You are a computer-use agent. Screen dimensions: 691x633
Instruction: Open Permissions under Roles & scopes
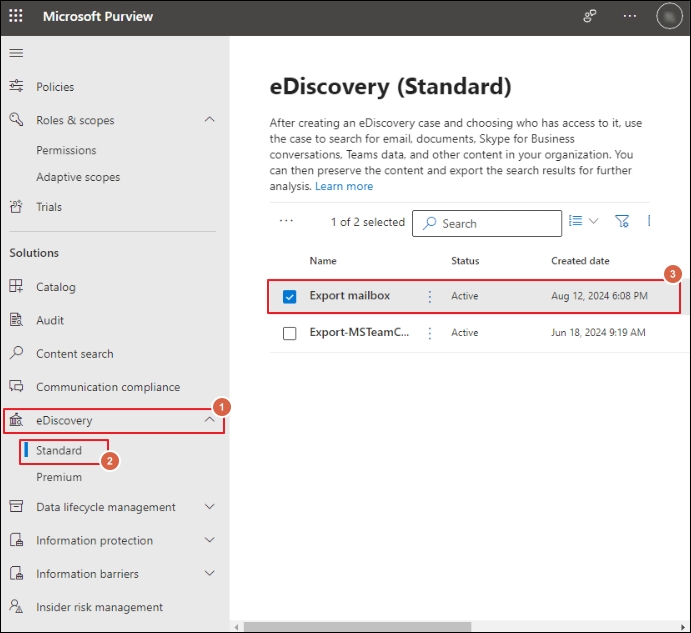[x=66, y=150]
